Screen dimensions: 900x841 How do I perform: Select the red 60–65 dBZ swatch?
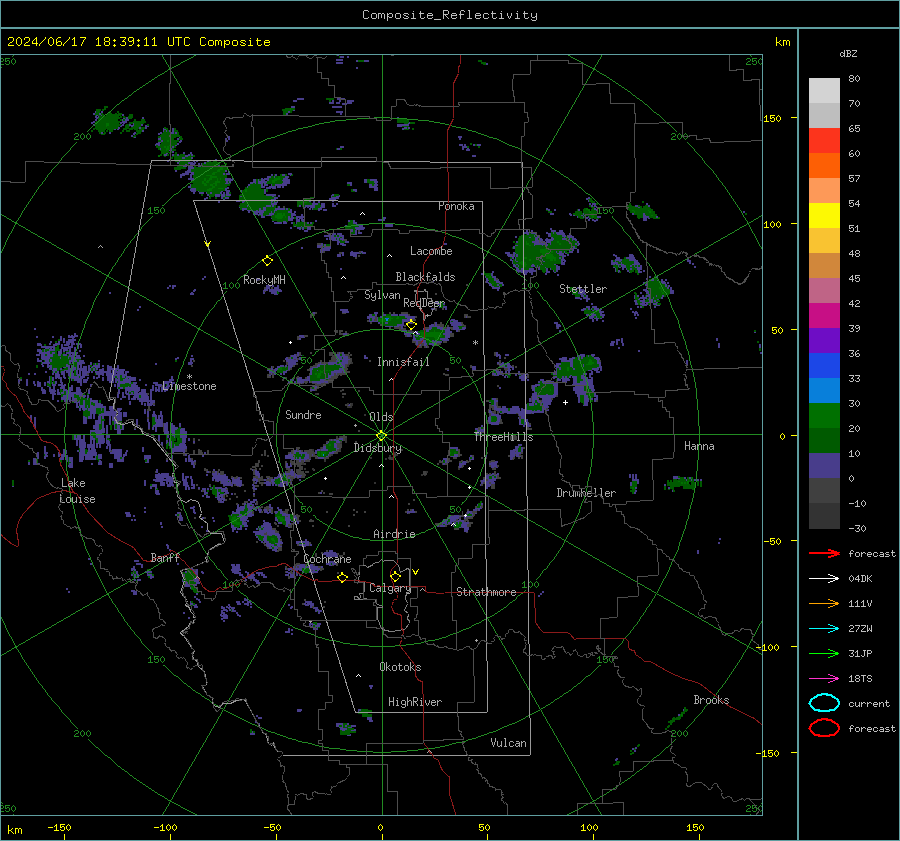pos(824,141)
